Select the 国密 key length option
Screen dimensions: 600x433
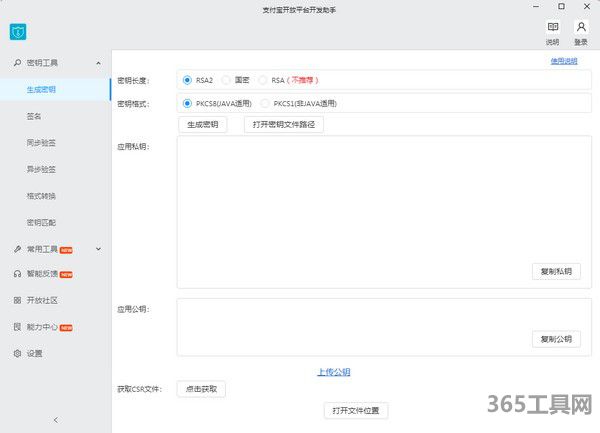point(226,79)
